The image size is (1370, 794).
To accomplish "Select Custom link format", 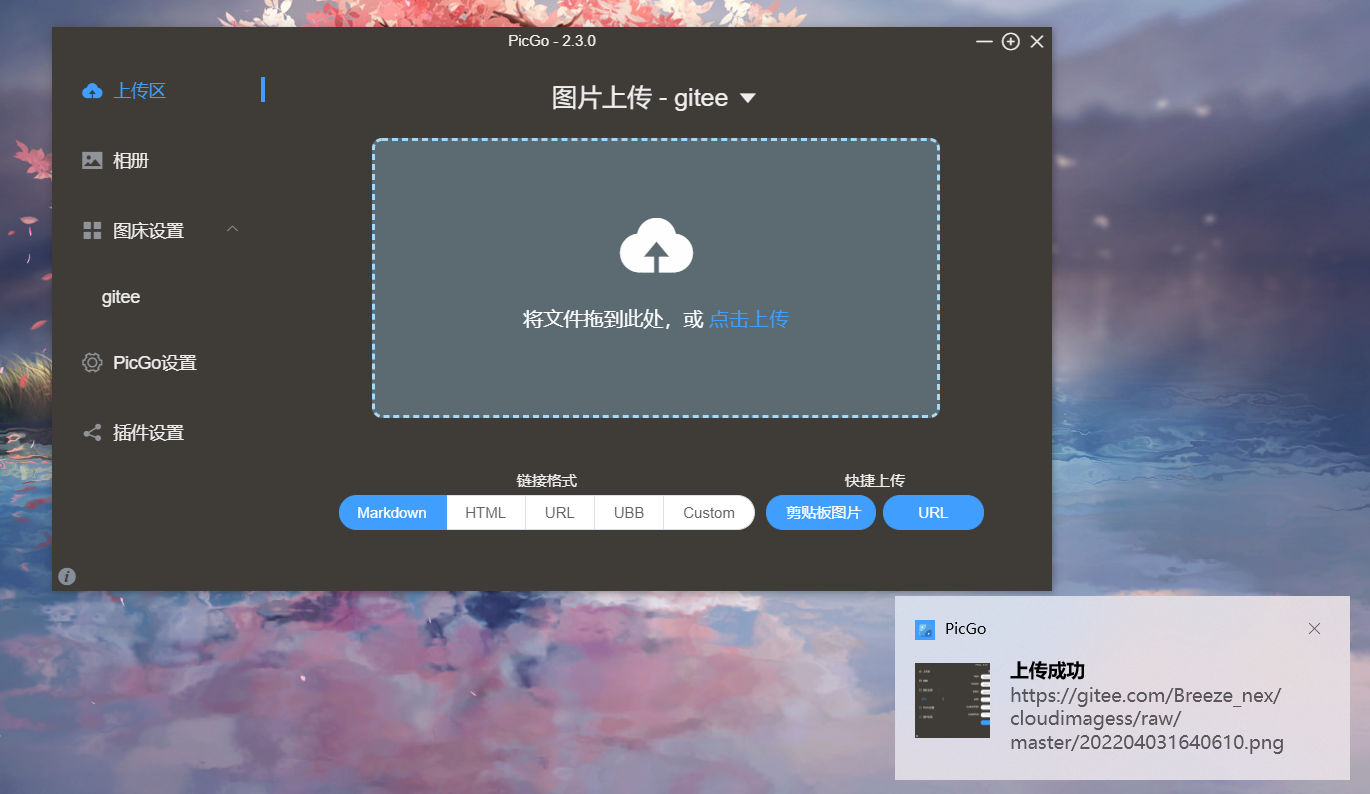I will tap(709, 513).
